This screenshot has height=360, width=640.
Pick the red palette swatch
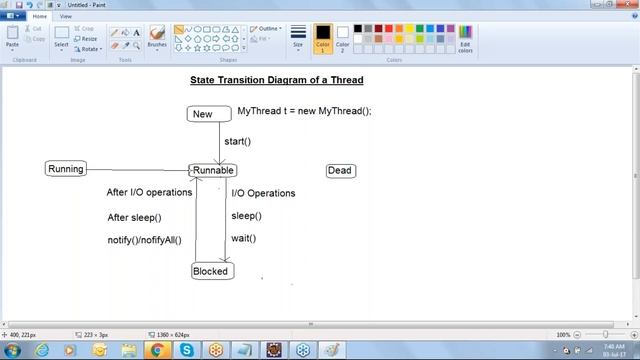(389, 28)
